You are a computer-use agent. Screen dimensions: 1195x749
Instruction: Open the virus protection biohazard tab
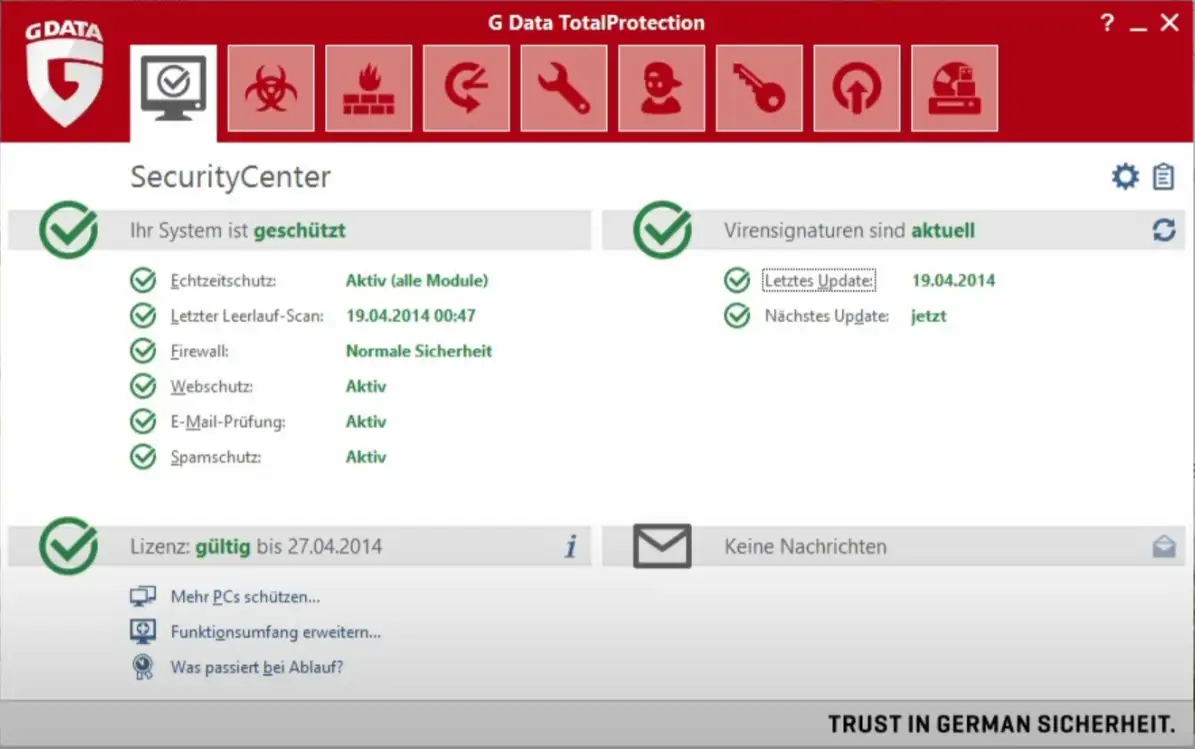pos(270,88)
